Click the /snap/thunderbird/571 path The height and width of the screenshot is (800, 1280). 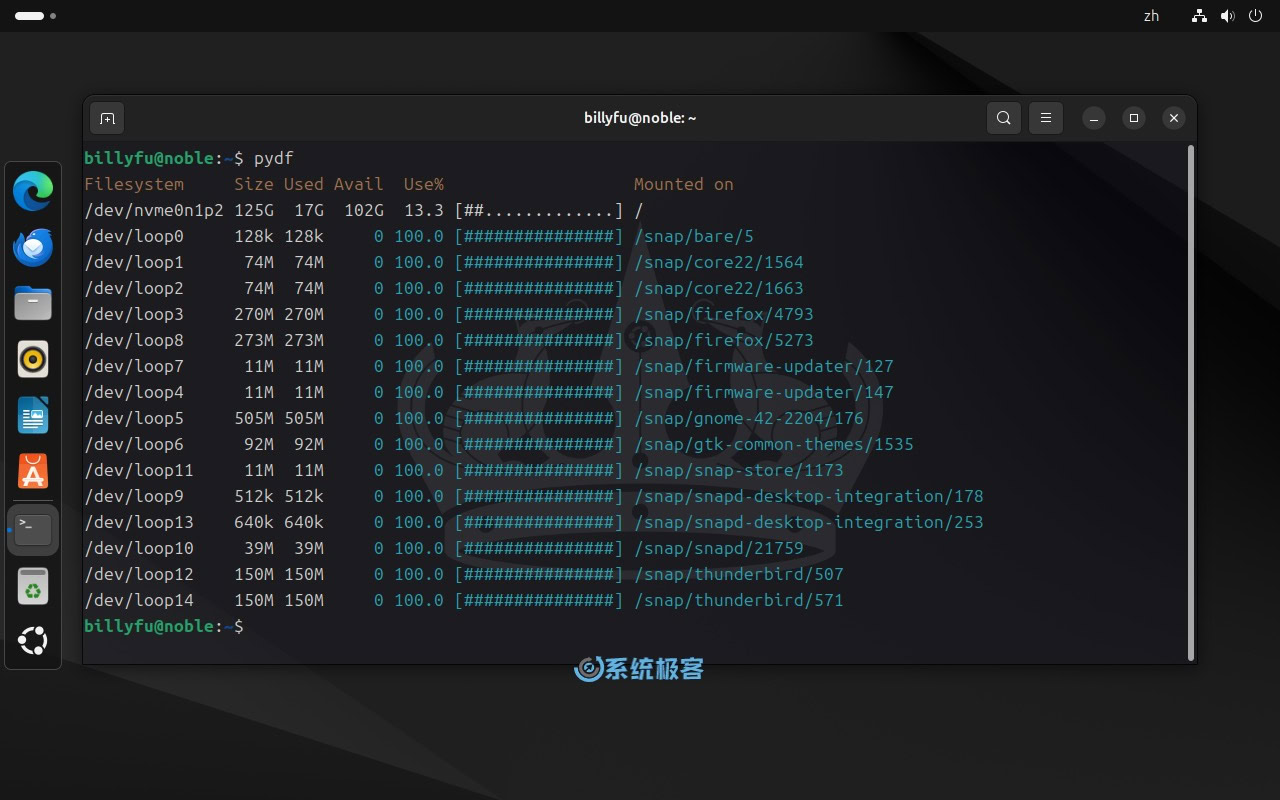[739, 600]
